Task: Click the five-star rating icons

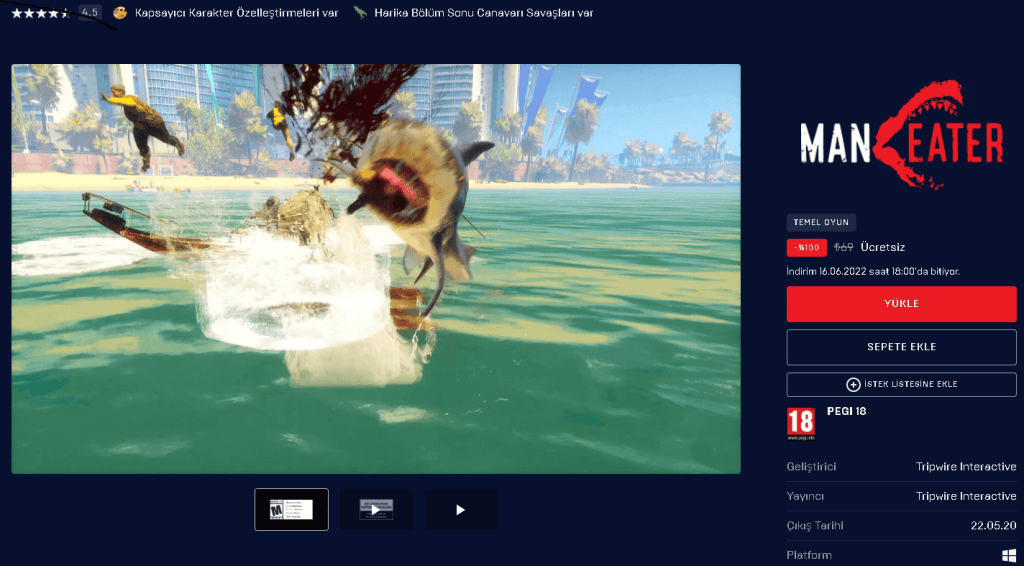Action: click(x=40, y=13)
